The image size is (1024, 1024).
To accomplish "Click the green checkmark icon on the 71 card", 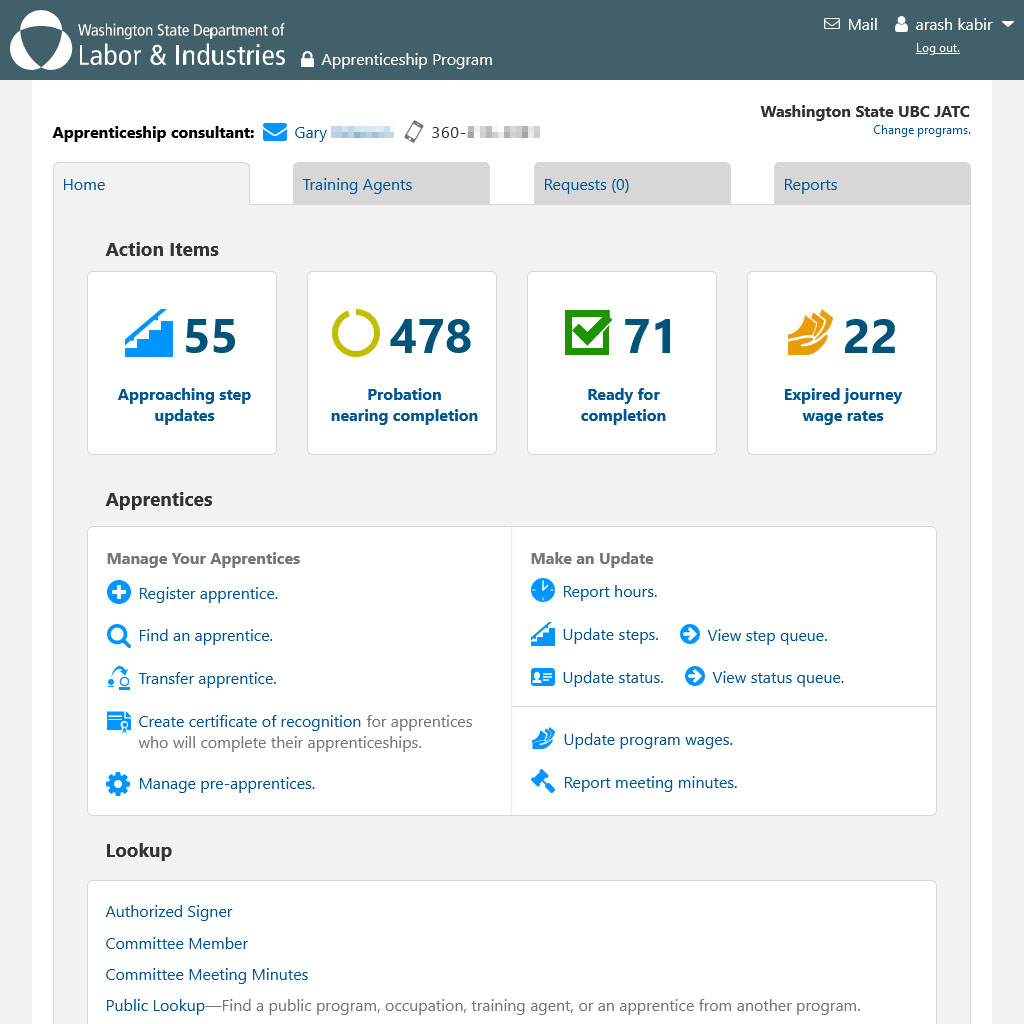I will coord(588,332).
